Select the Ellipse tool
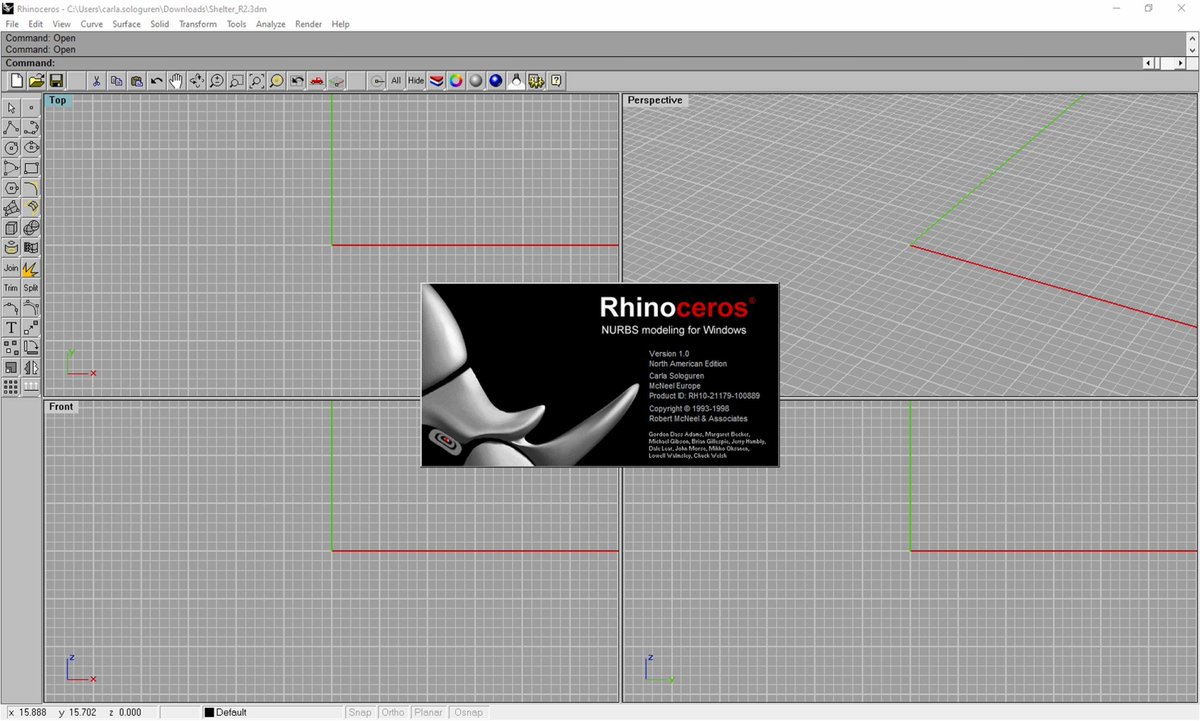The height and width of the screenshot is (721, 1200). click(x=31, y=148)
